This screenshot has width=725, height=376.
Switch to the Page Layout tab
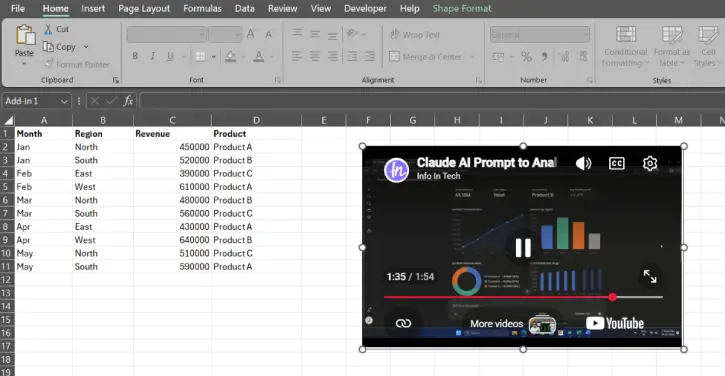point(144,8)
